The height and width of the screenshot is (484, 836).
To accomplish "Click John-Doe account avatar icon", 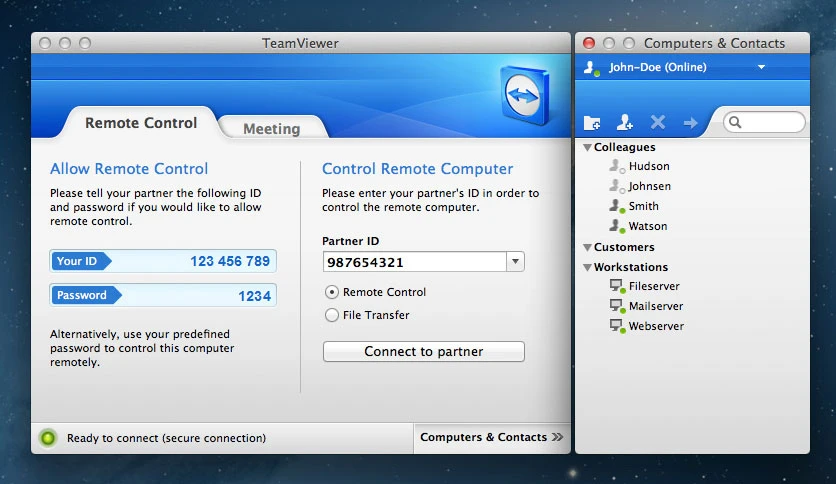I will [591, 68].
